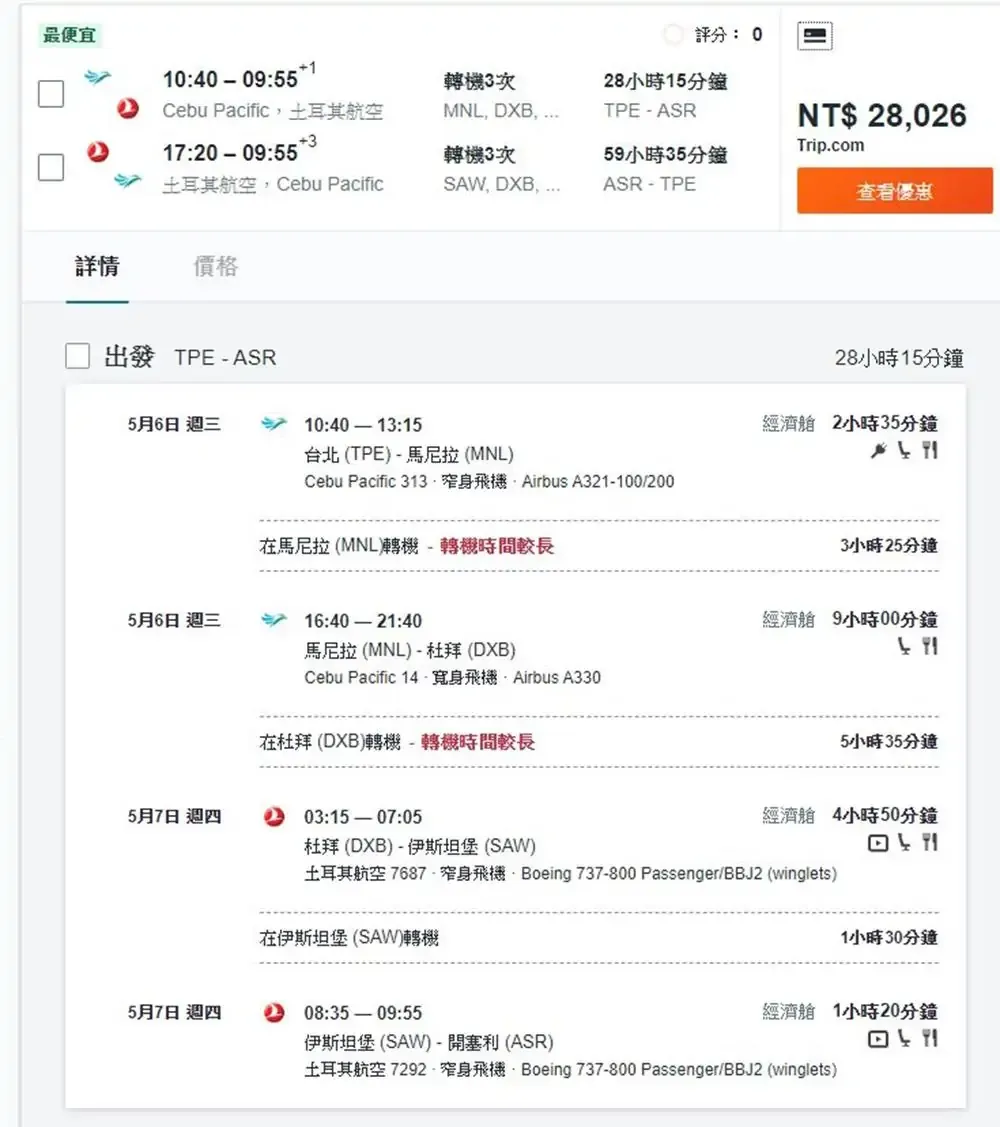Click the 查看優惠 orange button
Image resolution: width=1000 pixels, height=1127 pixels.
895,190
